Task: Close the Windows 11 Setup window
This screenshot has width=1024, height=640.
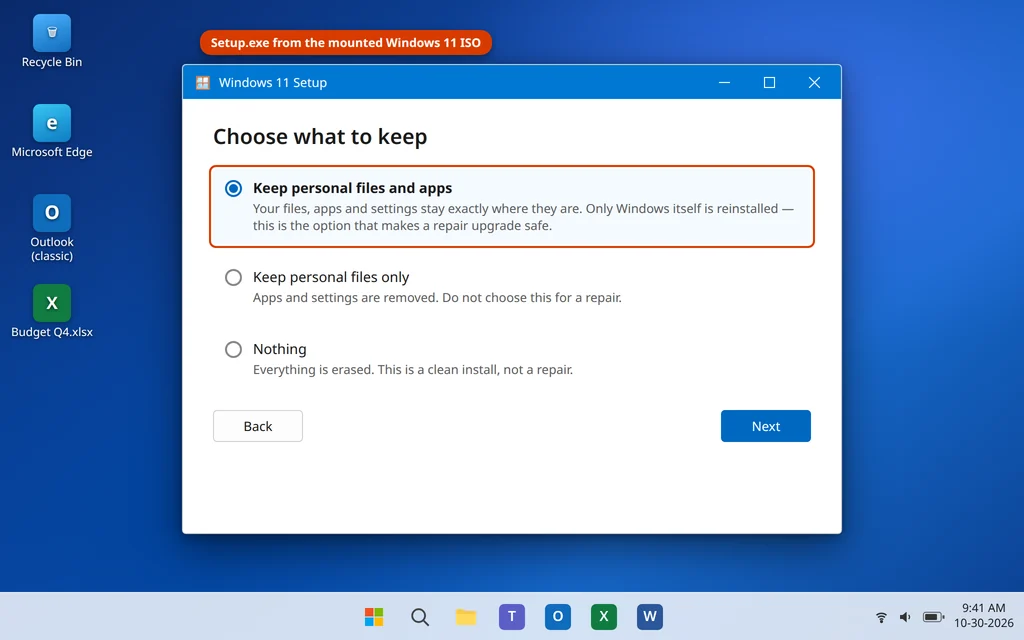Action: click(x=814, y=82)
